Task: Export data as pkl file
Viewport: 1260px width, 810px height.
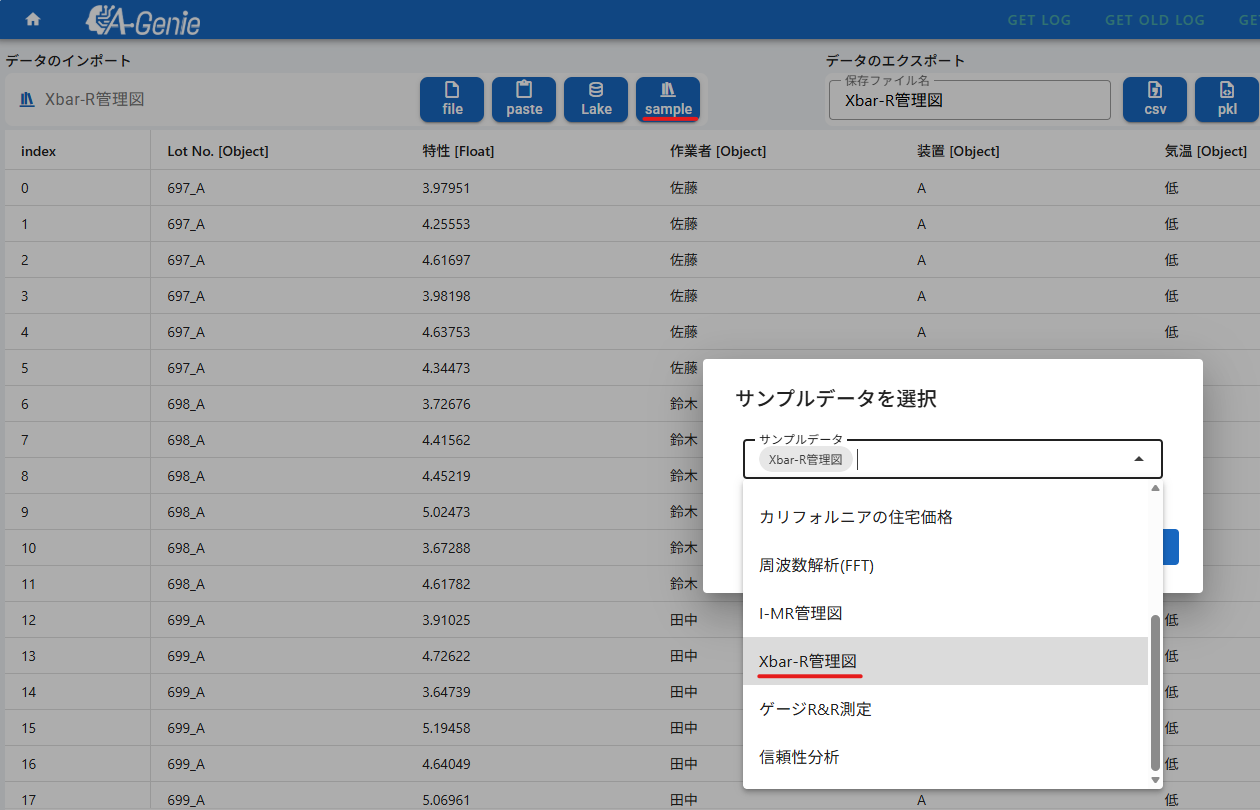Action: point(1227,99)
